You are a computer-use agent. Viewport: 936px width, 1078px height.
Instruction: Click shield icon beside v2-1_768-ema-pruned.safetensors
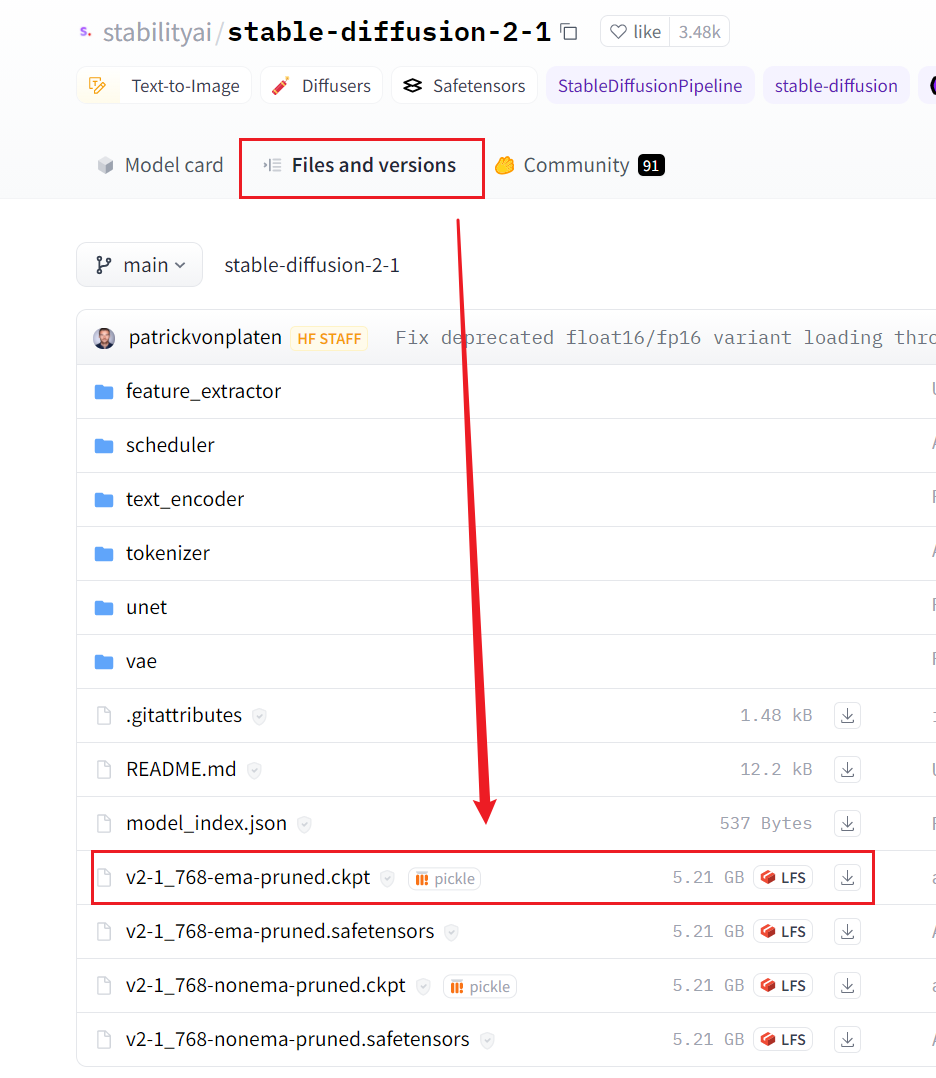(x=451, y=932)
